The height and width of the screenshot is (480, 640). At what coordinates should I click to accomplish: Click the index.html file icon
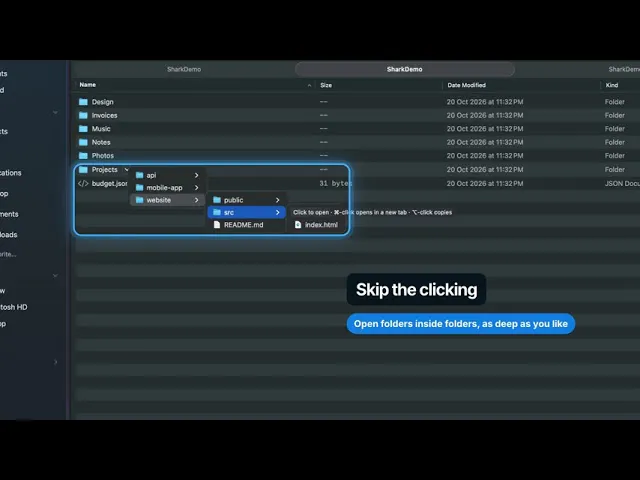pyautogui.click(x=298, y=224)
